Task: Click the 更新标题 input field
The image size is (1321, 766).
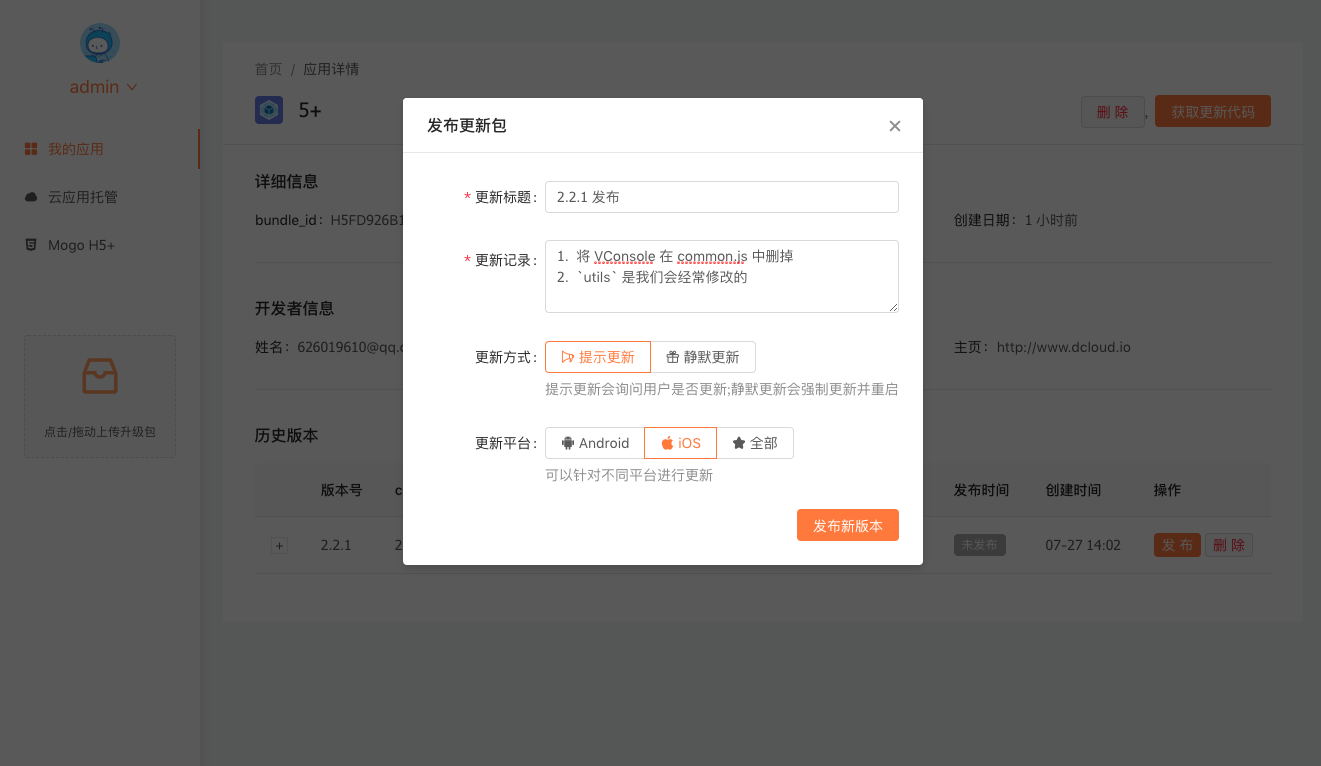Action: click(x=721, y=197)
